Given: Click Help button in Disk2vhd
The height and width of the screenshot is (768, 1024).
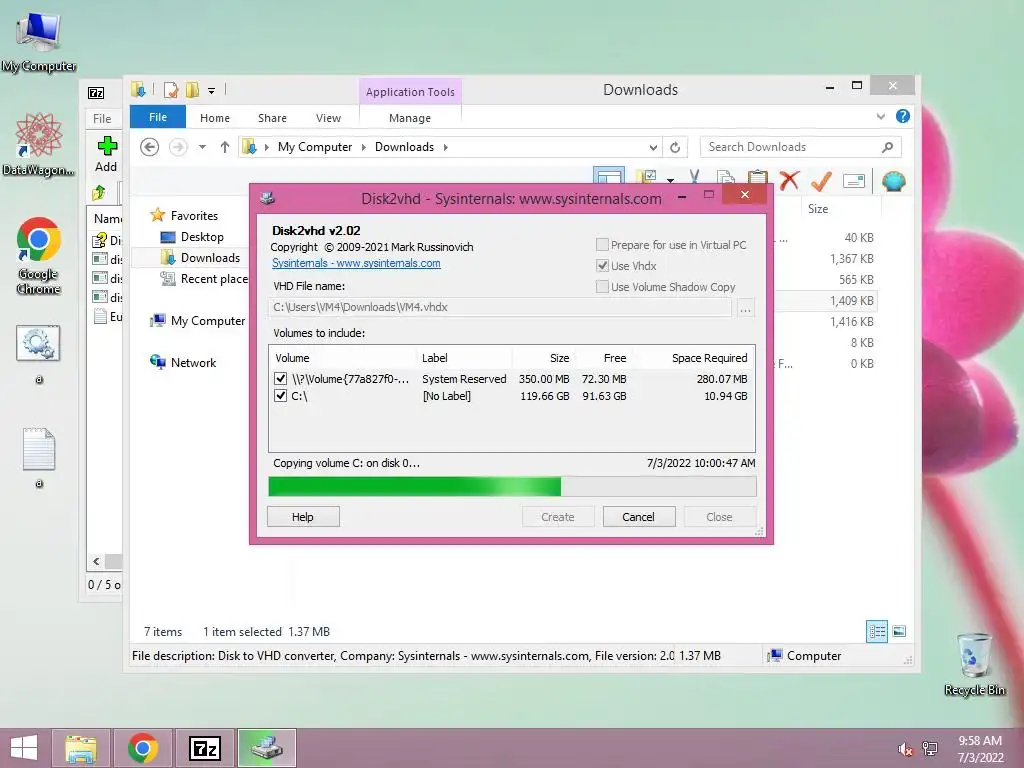Looking at the screenshot, I should pos(303,517).
